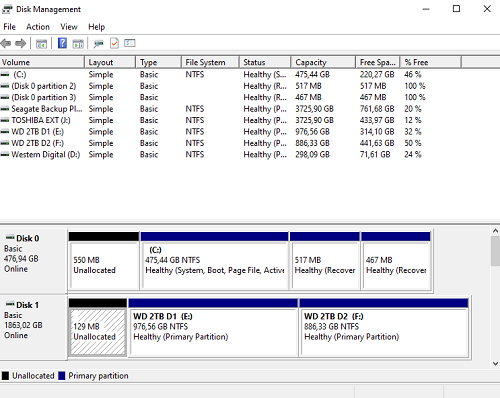This screenshot has width=500, height=398.
Task: Open the Action menu
Action: (x=38, y=27)
